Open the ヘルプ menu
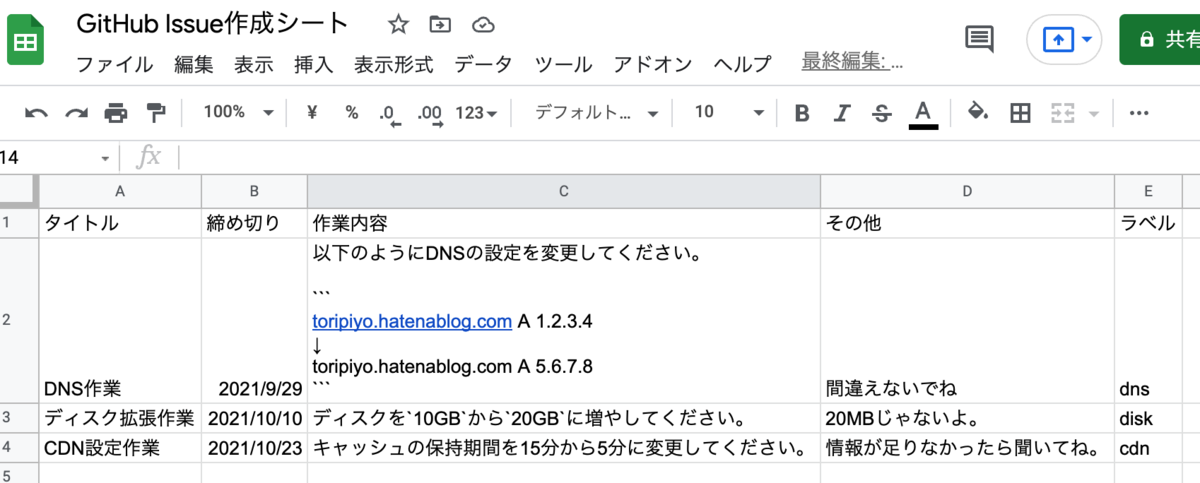This screenshot has height=483, width=1200. coord(742,64)
